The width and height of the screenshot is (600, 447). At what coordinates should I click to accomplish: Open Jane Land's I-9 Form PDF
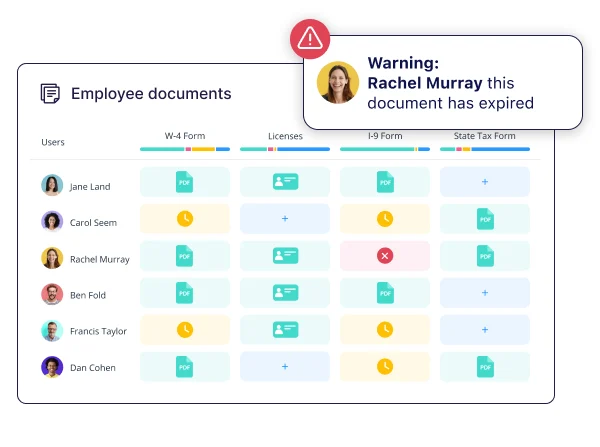[385, 182]
